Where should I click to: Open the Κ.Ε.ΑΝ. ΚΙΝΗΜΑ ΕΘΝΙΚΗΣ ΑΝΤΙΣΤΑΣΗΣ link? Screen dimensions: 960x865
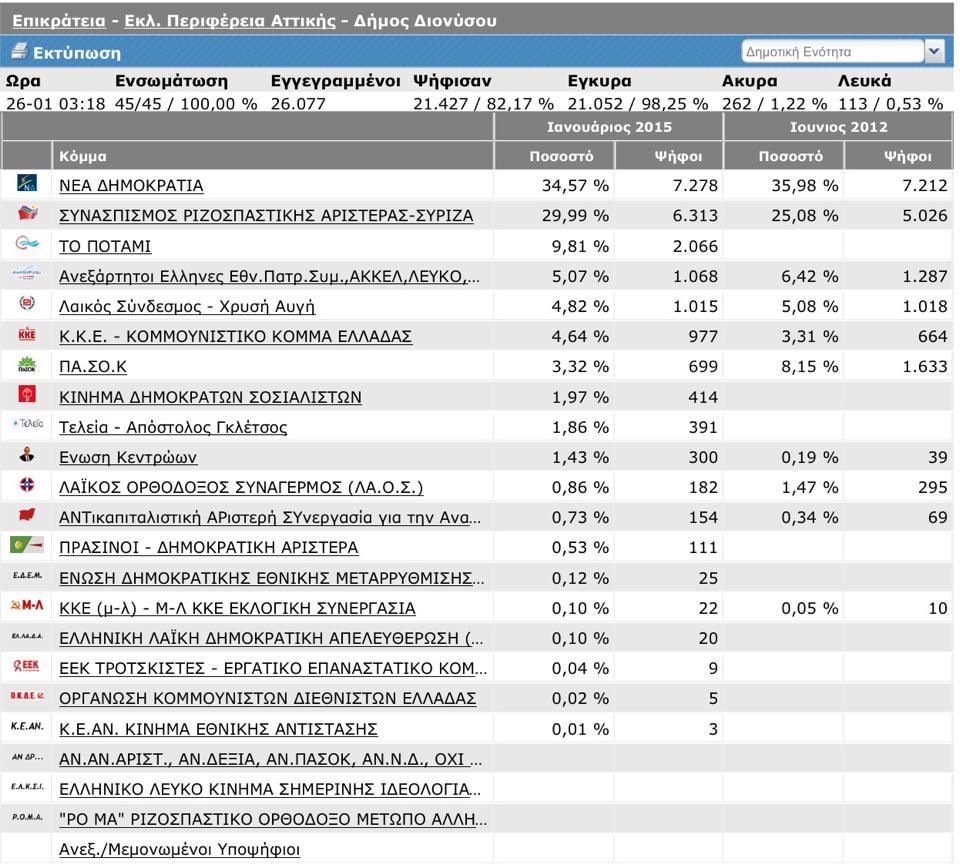(x=218, y=729)
